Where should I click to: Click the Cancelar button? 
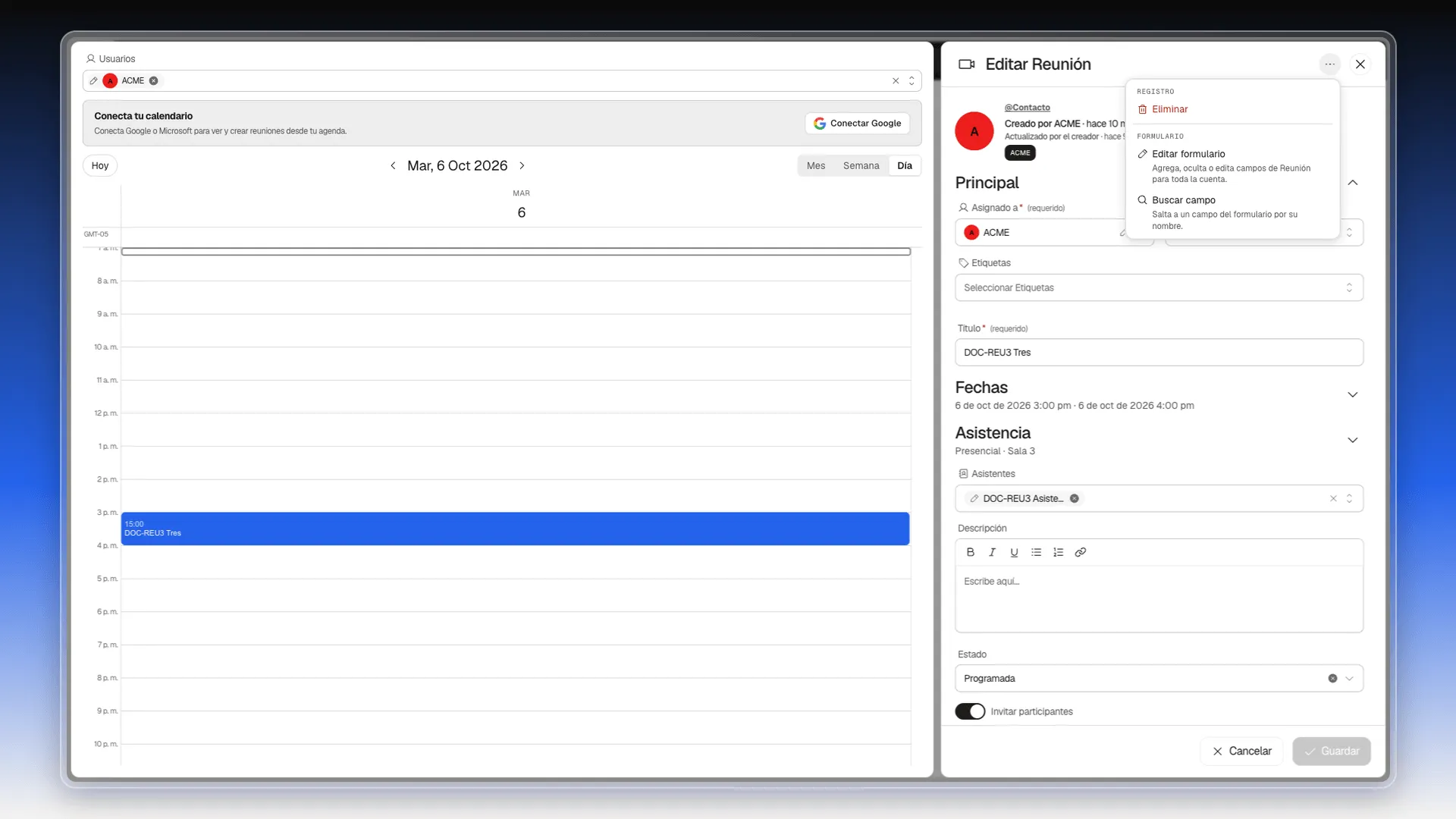(x=1242, y=751)
